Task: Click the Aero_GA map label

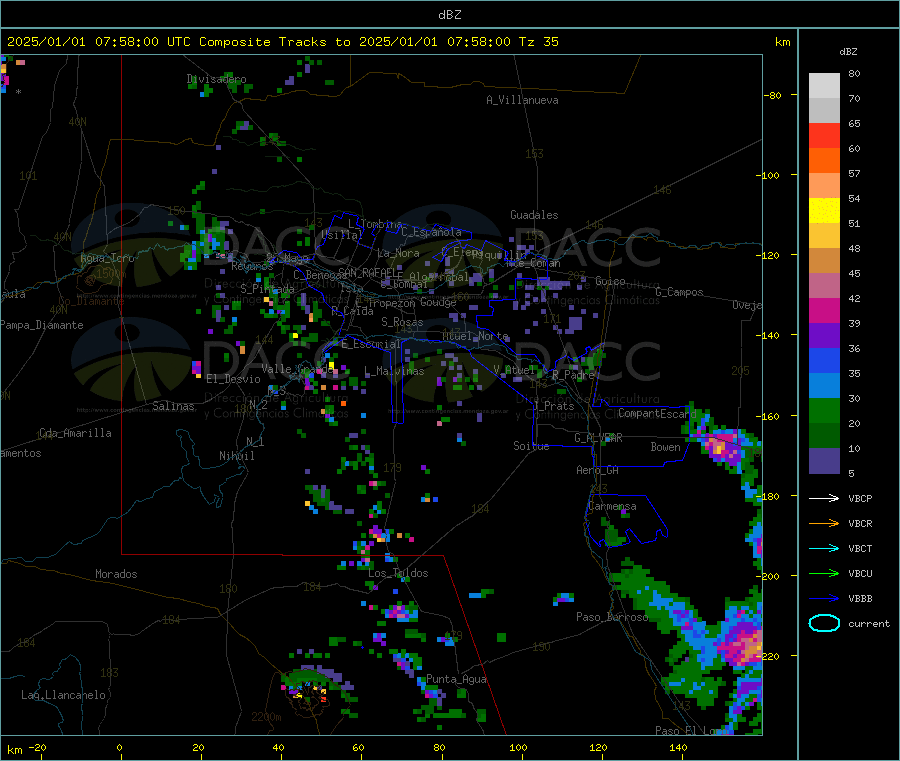Action: pyautogui.click(x=597, y=470)
